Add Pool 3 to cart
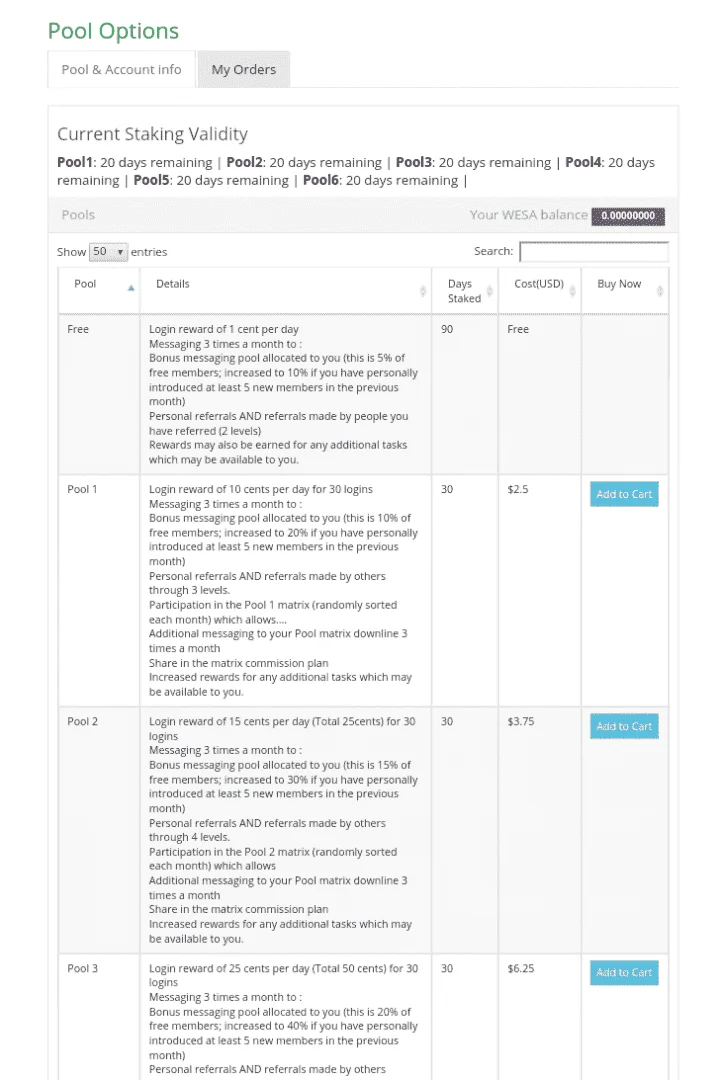This screenshot has width=721, height=1080. [x=624, y=973]
